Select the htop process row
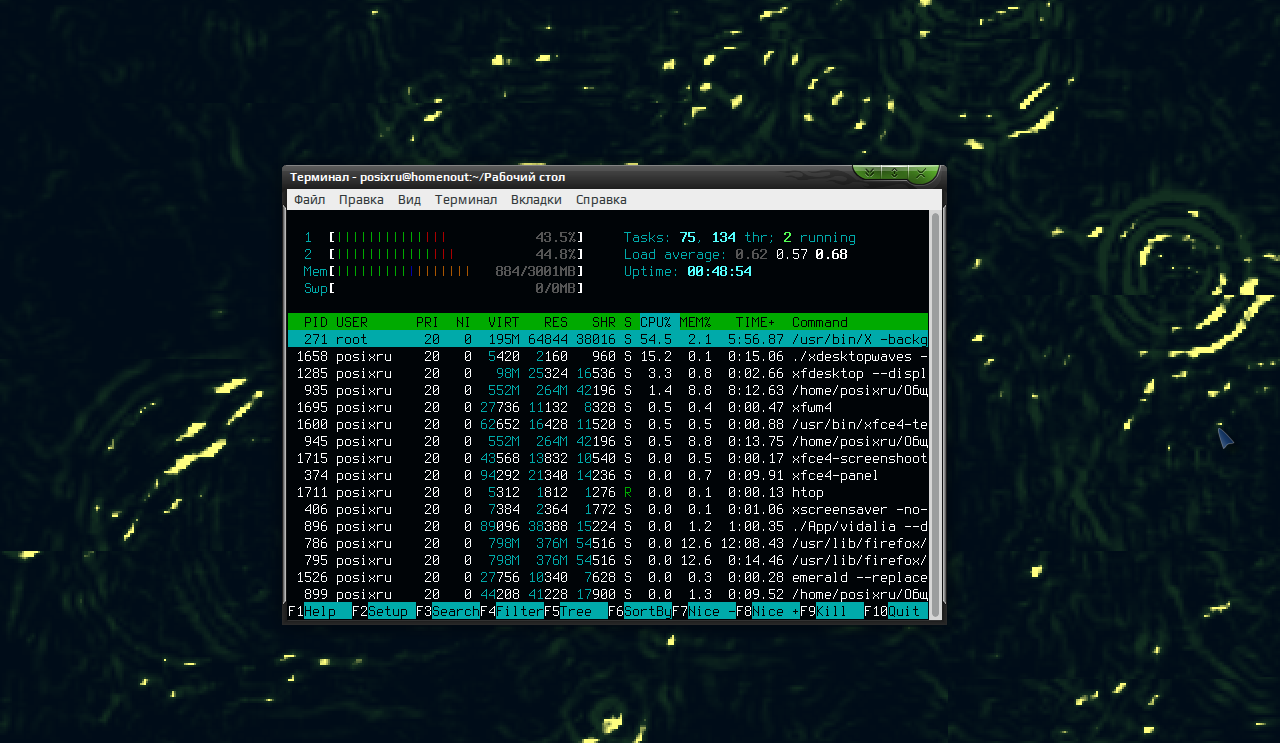The height and width of the screenshot is (743, 1280). point(608,492)
